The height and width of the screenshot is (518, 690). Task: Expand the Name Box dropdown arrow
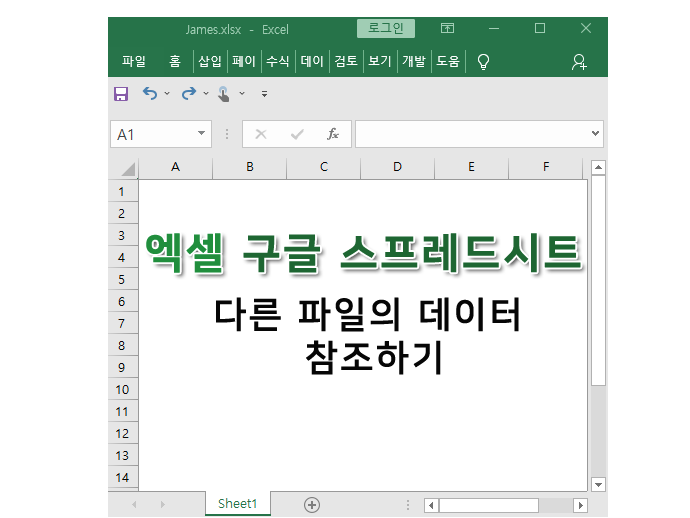click(x=202, y=133)
